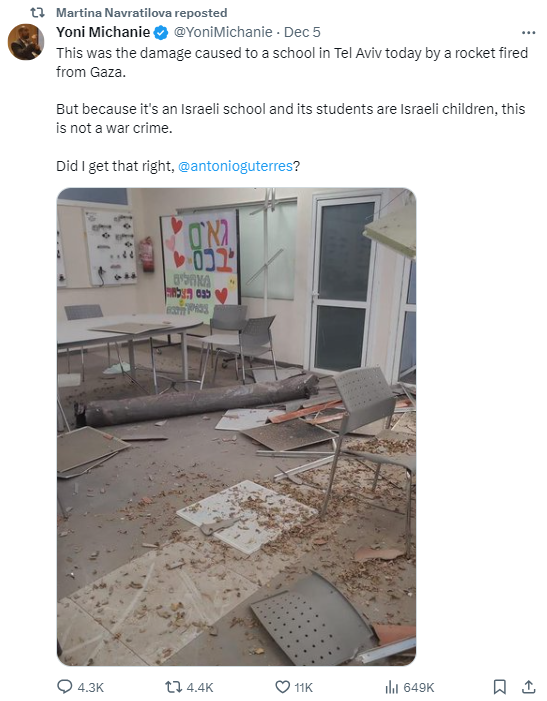Click the @YoniMichanie handle
The image size is (547, 701).
[x=223, y=32]
